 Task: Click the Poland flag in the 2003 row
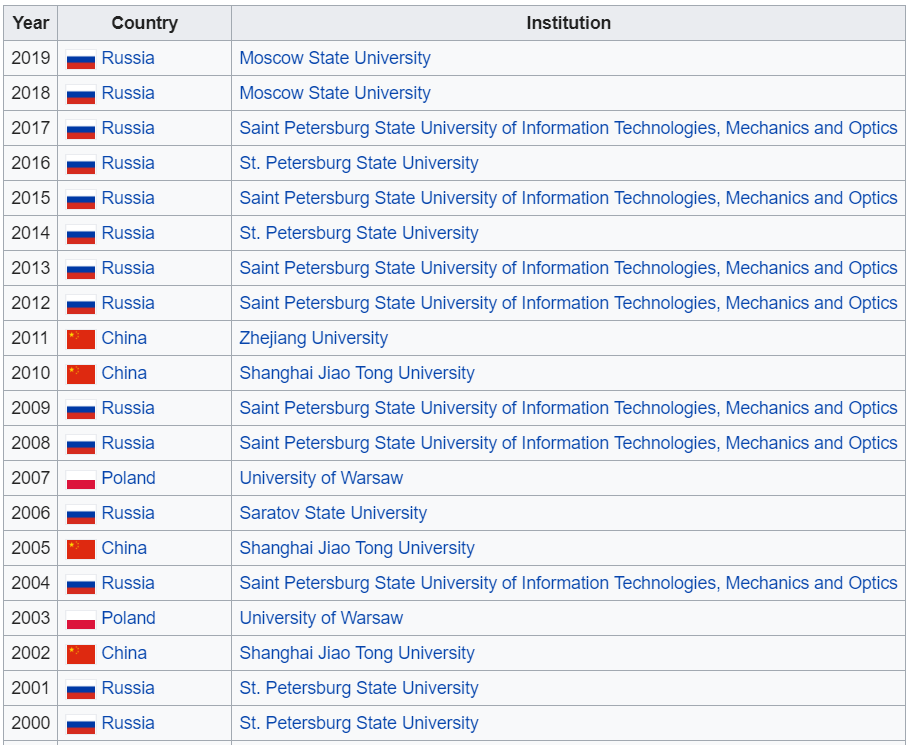coord(81,619)
